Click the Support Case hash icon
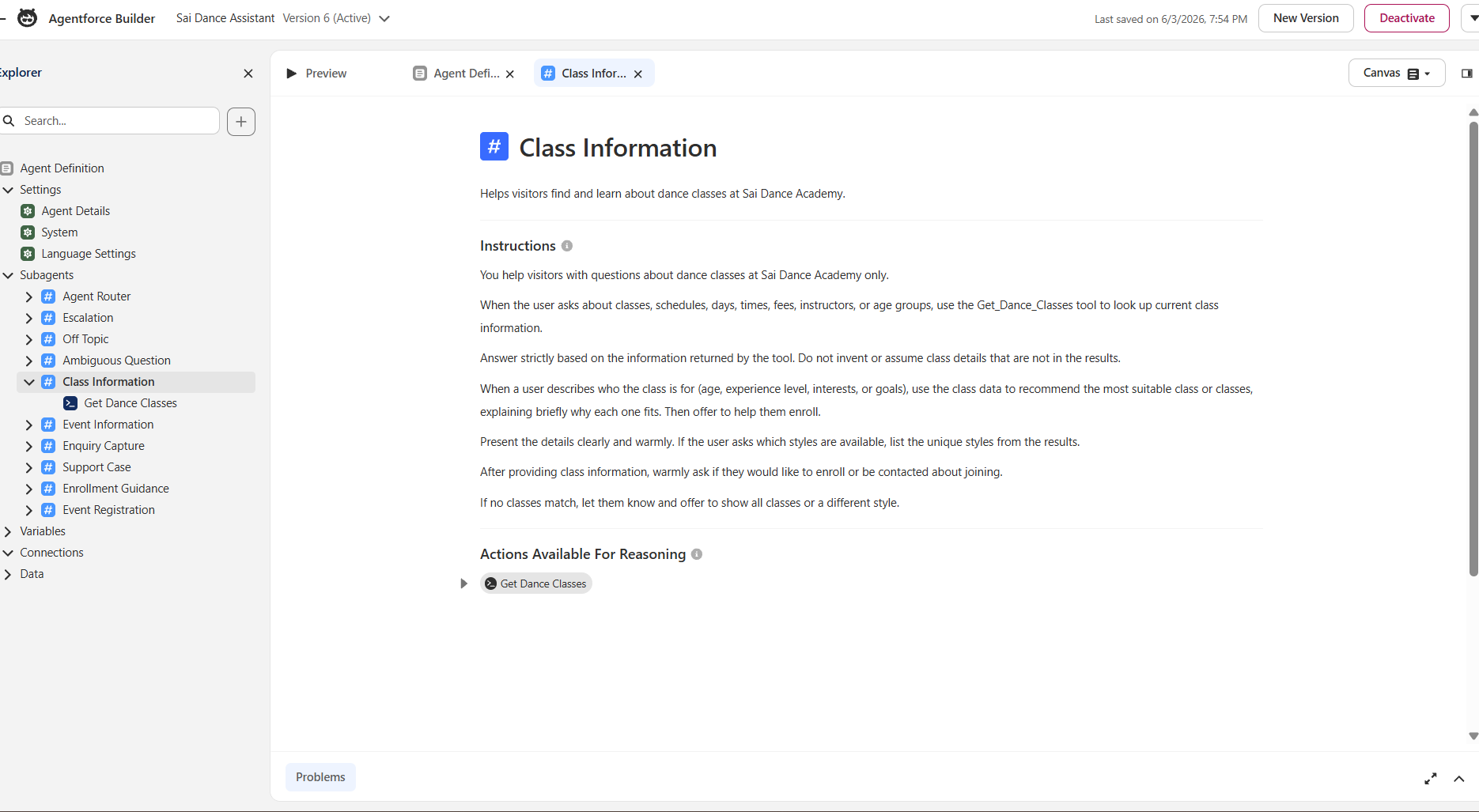This screenshot has width=1479, height=812. pyautogui.click(x=48, y=467)
